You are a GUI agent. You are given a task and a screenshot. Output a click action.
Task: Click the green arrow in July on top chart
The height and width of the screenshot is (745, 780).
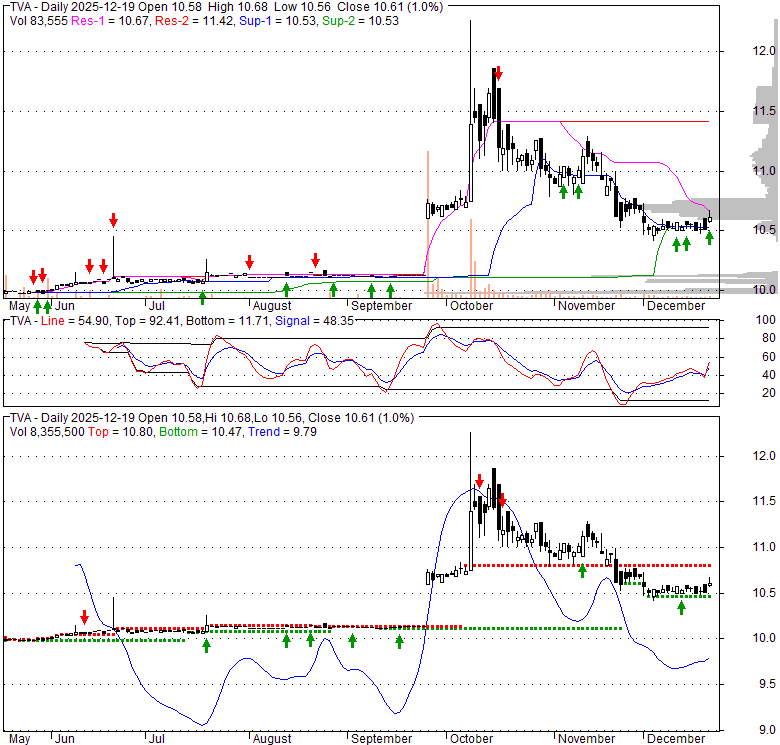click(x=203, y=296)
